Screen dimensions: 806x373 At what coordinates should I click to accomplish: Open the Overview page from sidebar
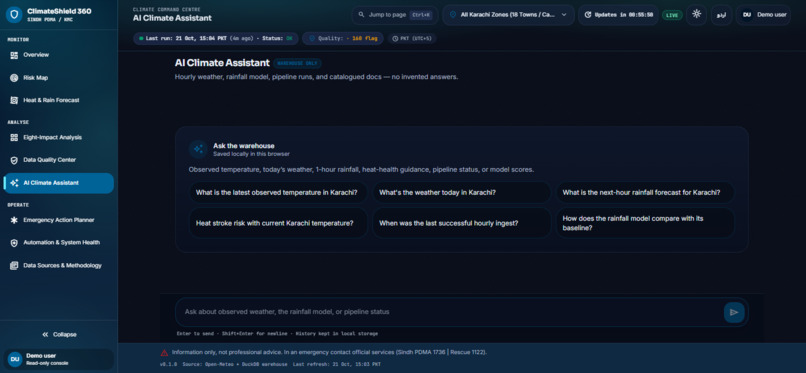pyautogui.click(x=59, y=55)
